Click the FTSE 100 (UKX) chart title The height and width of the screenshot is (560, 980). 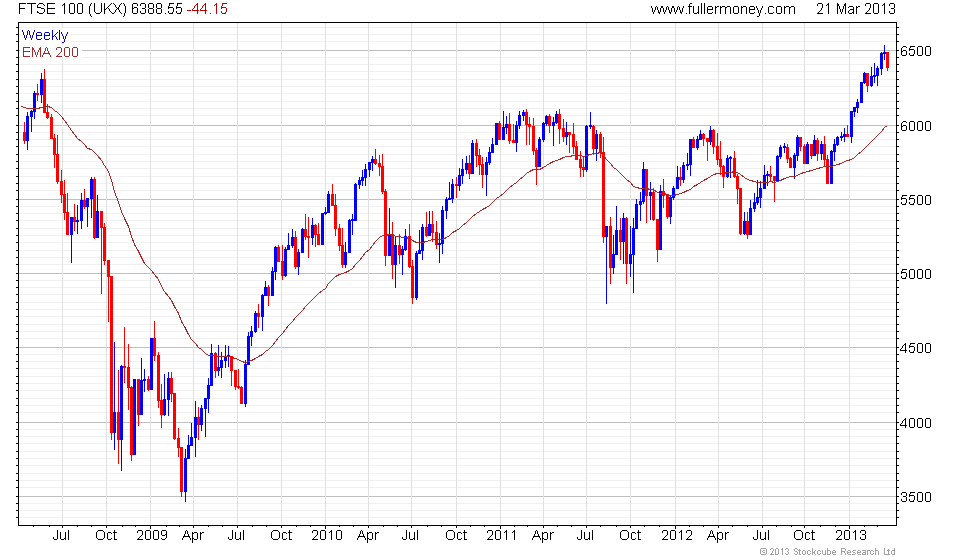[x=72, y=9]
